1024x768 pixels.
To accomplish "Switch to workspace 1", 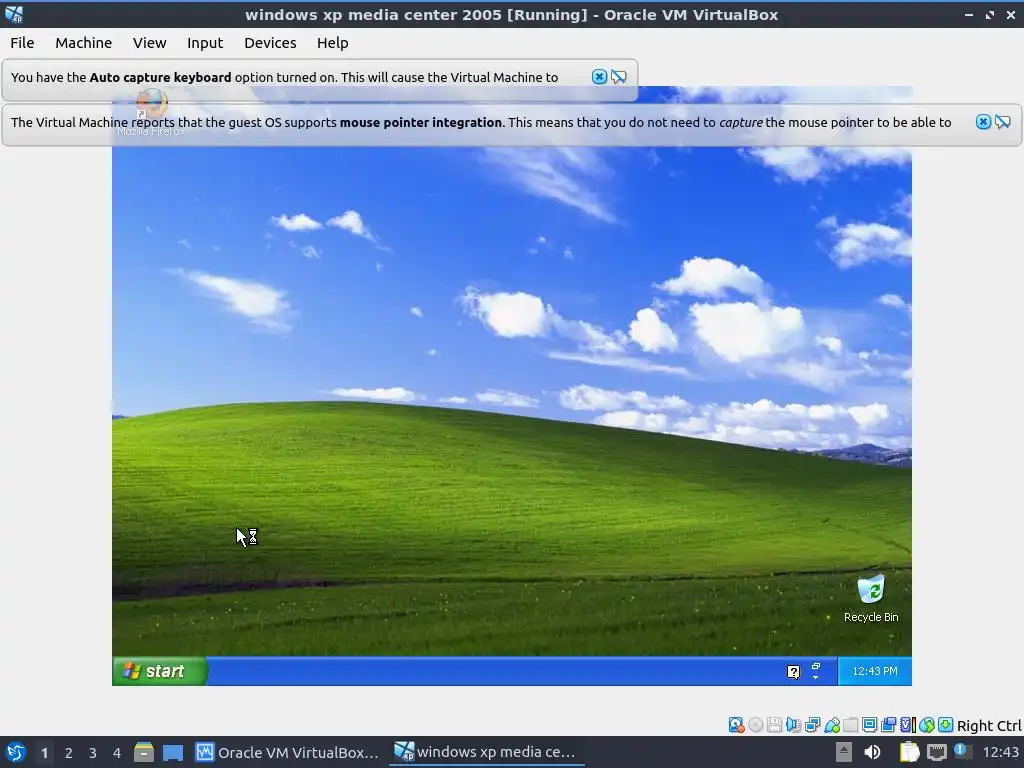I will coord(44,752).
